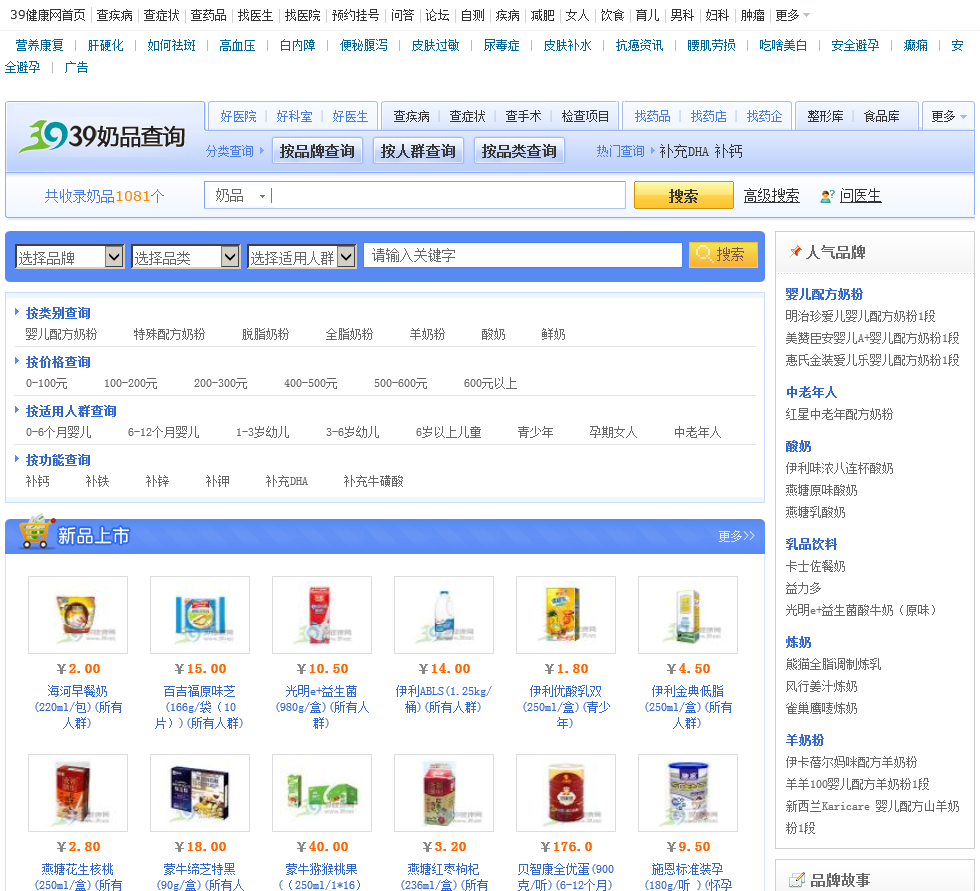Open the 蒙牛缔芝特黑 product thumbnail
Image resolution: width=980 pixels, height=891 pixels.
[x=200, y=793]
